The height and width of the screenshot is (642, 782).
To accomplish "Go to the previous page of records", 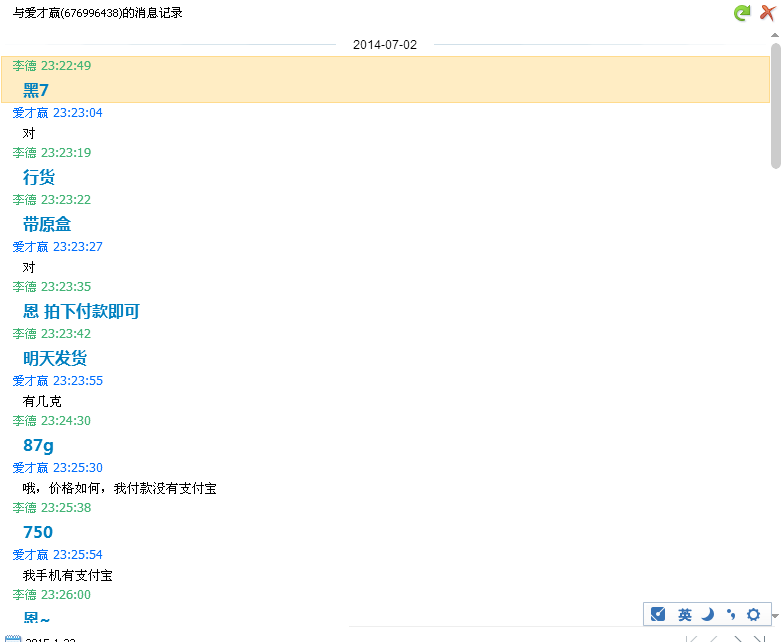I will click(714, 638).
